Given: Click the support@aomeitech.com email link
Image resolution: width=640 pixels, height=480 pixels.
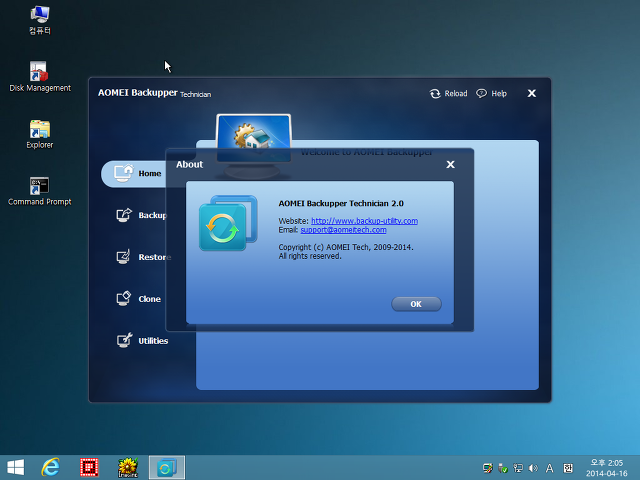Looking at the screenshot, I should click(343, 230).
